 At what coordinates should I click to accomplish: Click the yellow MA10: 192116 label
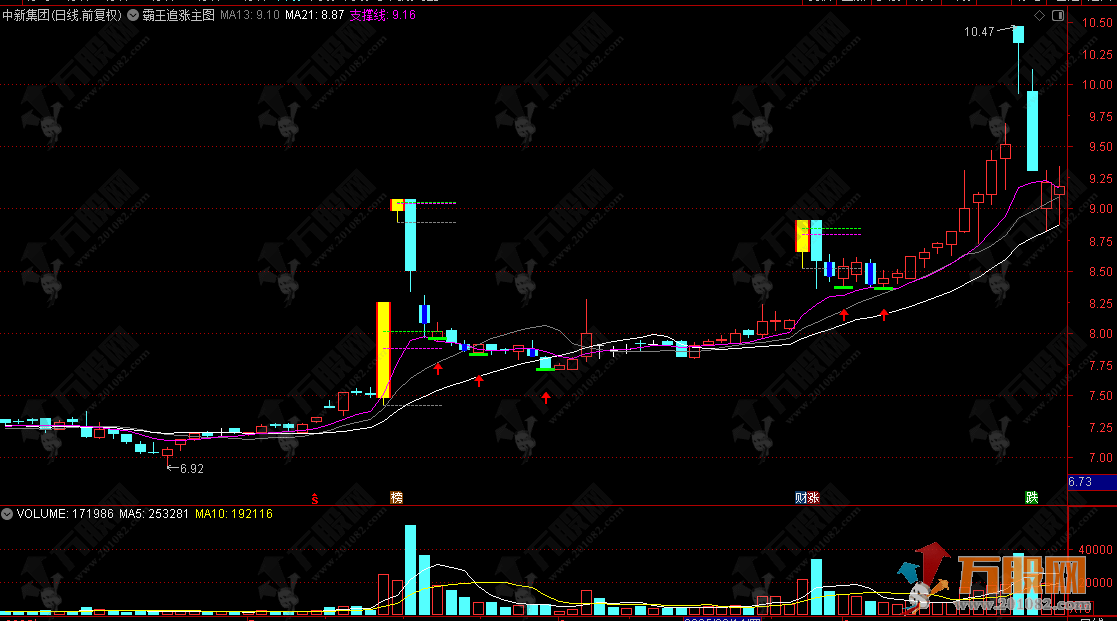pyautogui.click(x=234, y=513)
